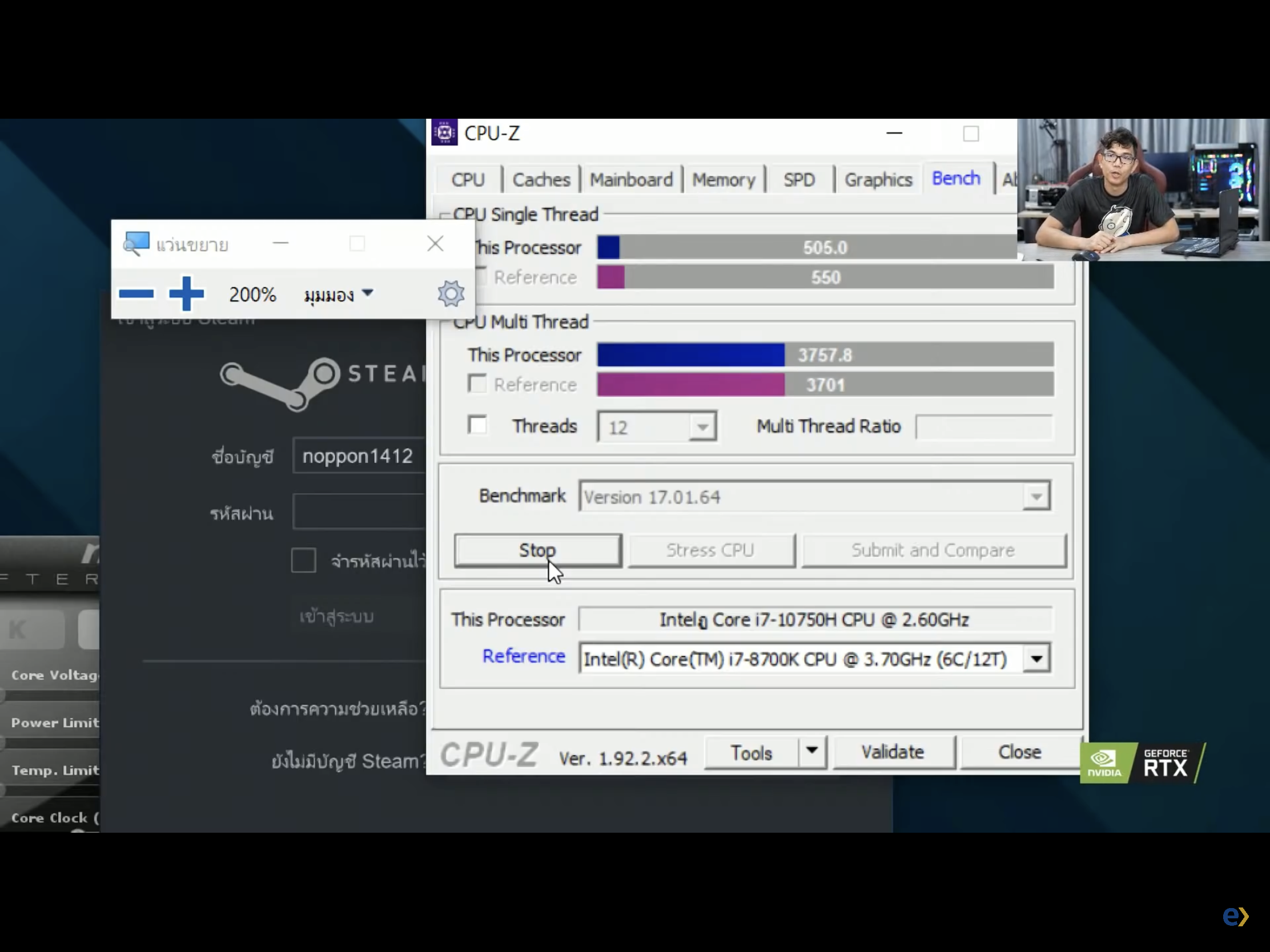Click the CPU-Z Ver. 1.92.2.x64 text

622,758
